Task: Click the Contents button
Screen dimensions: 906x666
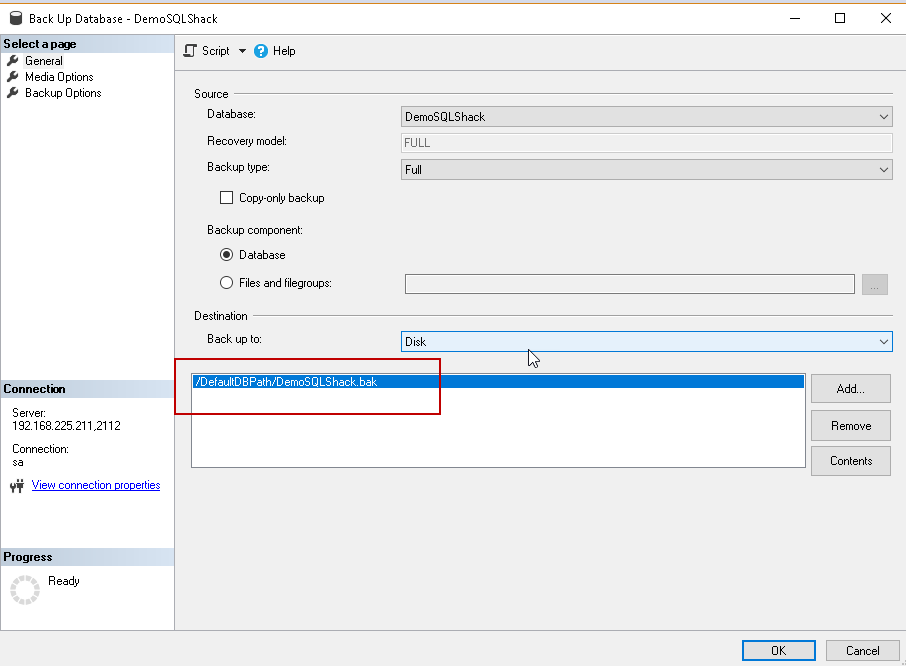Action: tap(851, 461)
